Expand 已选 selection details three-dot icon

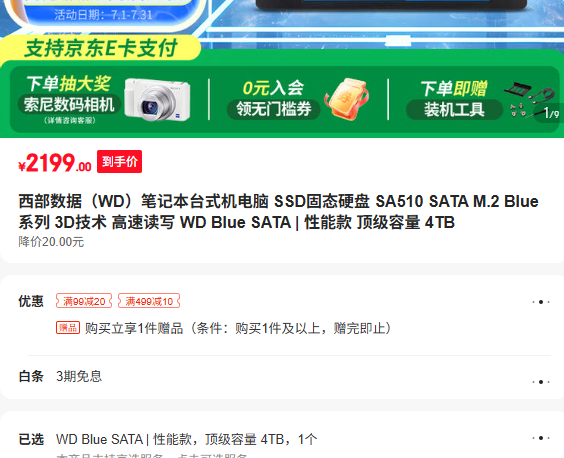(x=541, y=438)
